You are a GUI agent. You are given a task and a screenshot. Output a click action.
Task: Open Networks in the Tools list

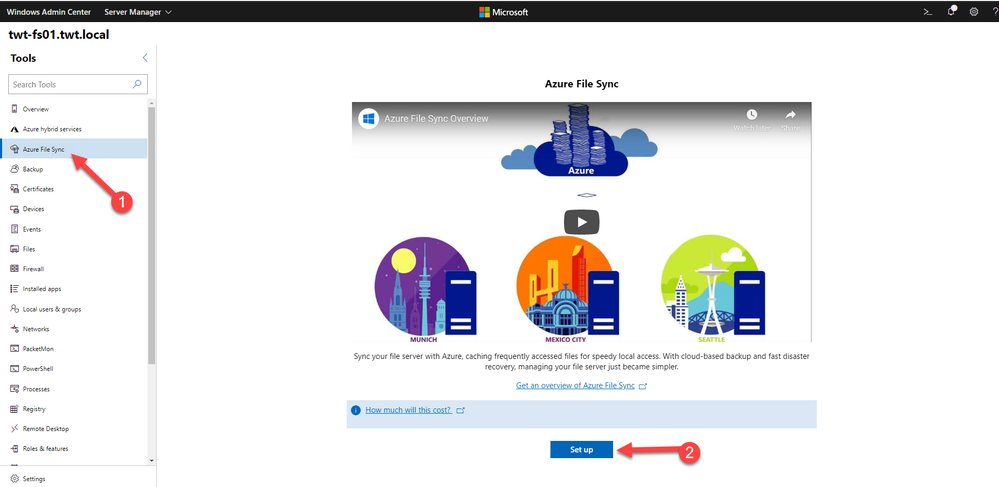pos(74,329)
